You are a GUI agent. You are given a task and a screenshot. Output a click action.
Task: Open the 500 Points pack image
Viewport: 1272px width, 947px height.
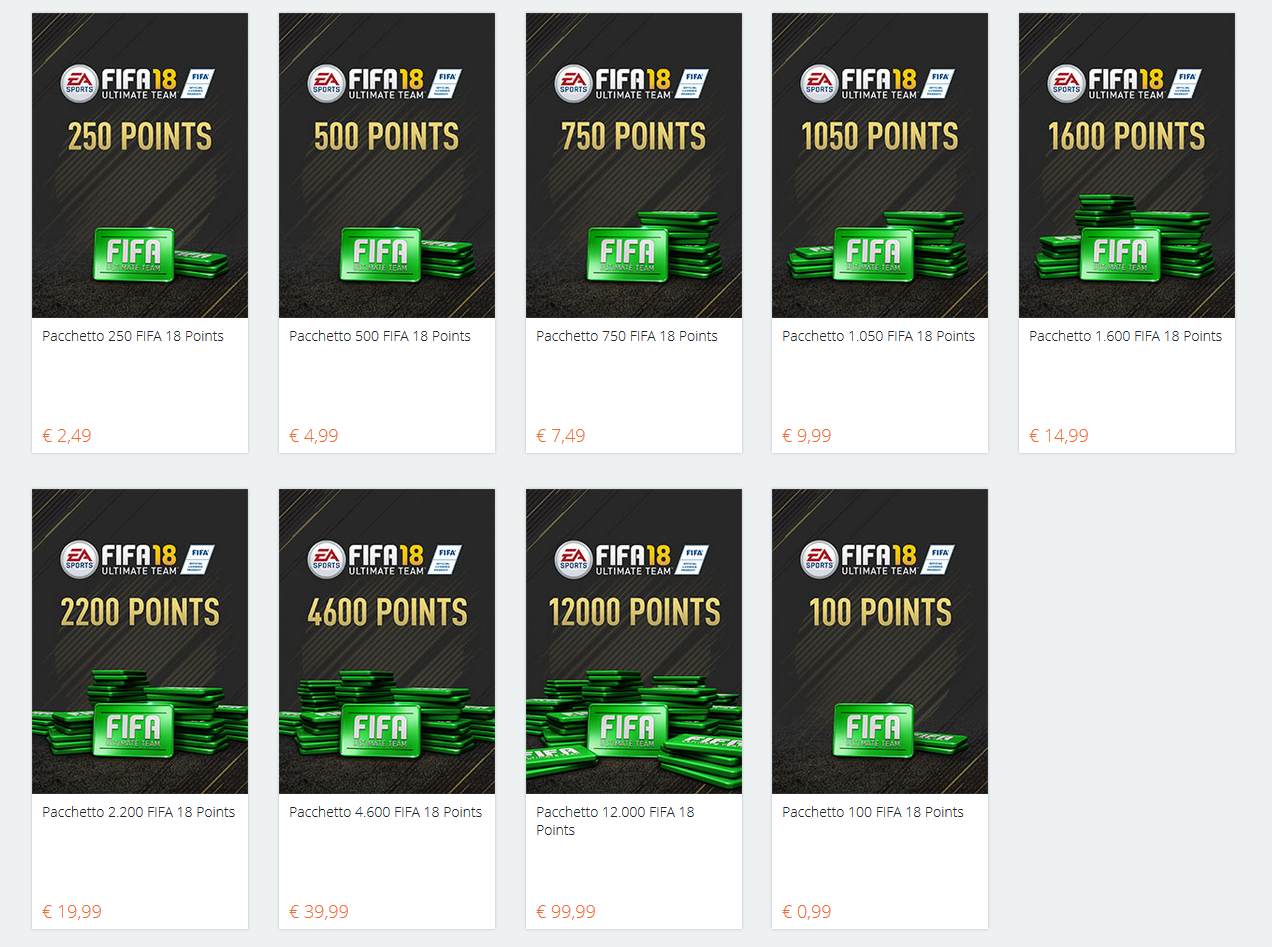point(387,165)
